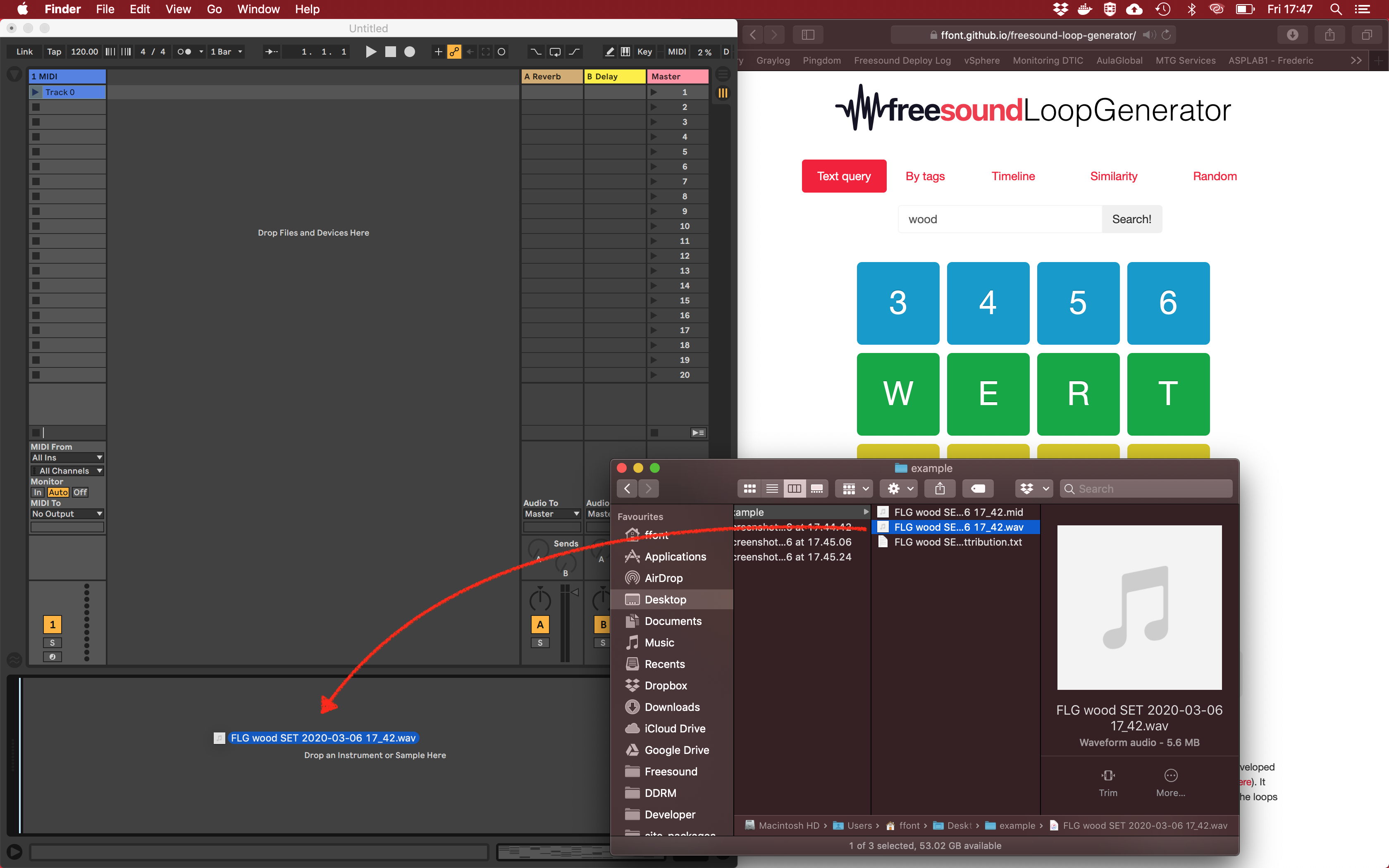1389x868 pixels.
Task: Click the green W loop pad
Action: 898,394
